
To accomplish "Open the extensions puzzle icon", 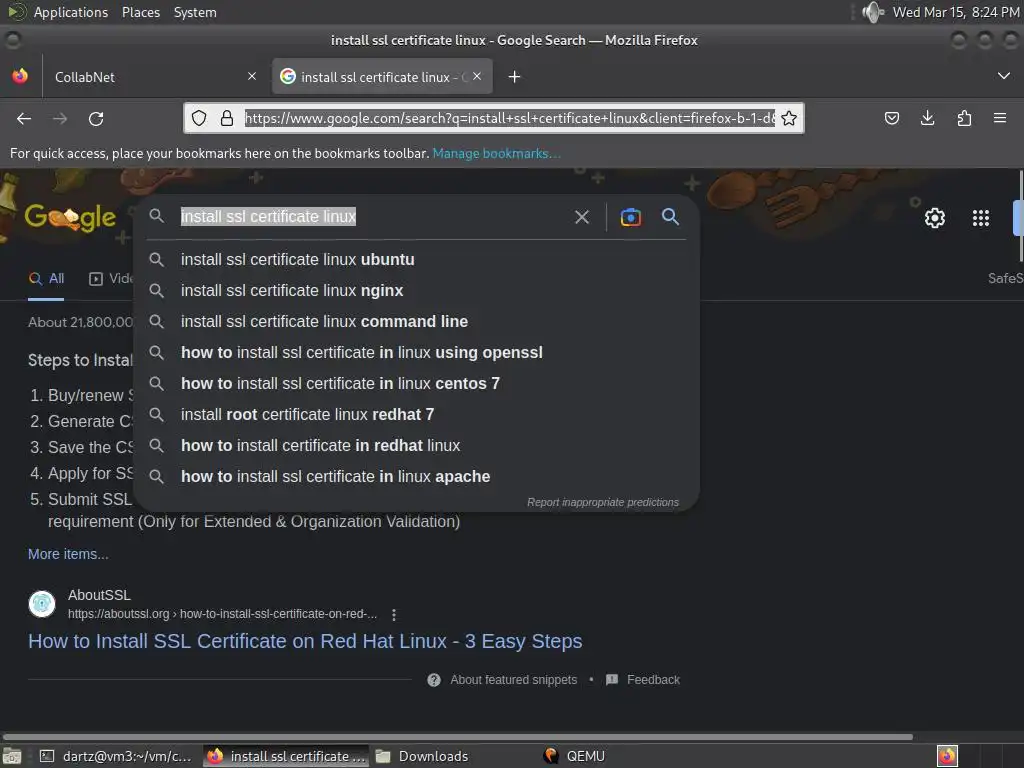I will pos(964,118).
